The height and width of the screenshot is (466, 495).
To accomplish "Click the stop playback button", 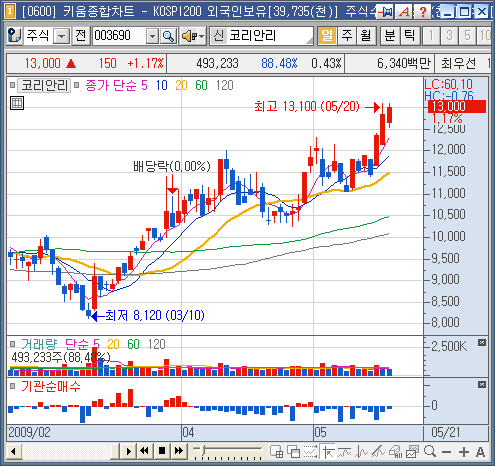I will (x=162, y=451).
